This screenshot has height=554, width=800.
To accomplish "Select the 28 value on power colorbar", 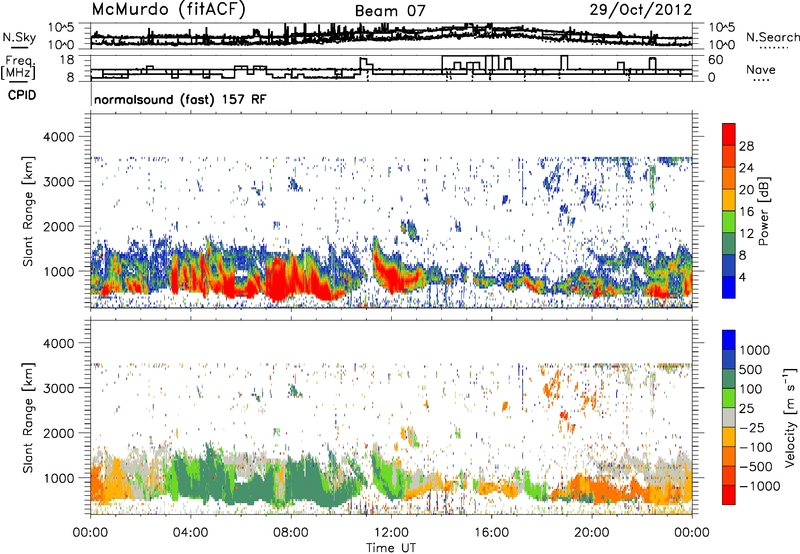I will [x=746, y=146].
